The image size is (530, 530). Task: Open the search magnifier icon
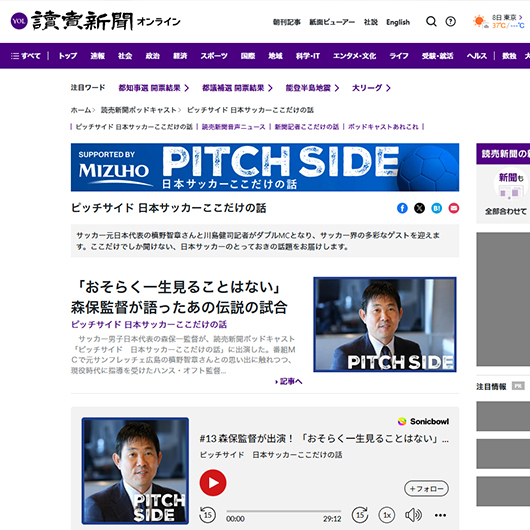pos(431,22)
